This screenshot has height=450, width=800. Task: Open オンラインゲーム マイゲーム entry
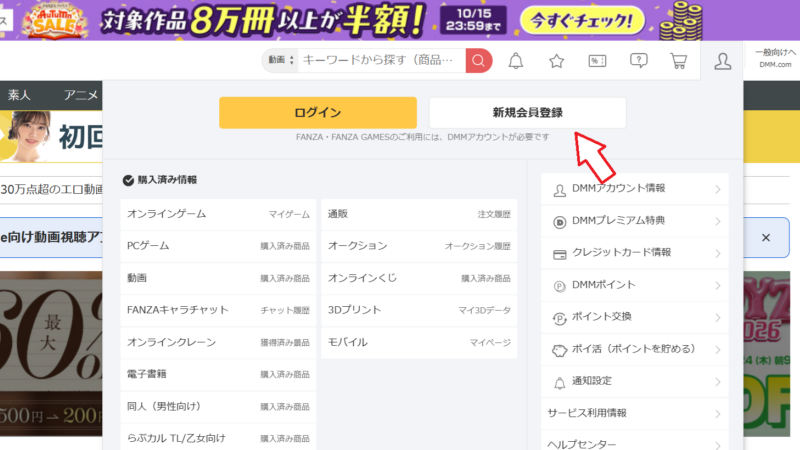(218, 214)
